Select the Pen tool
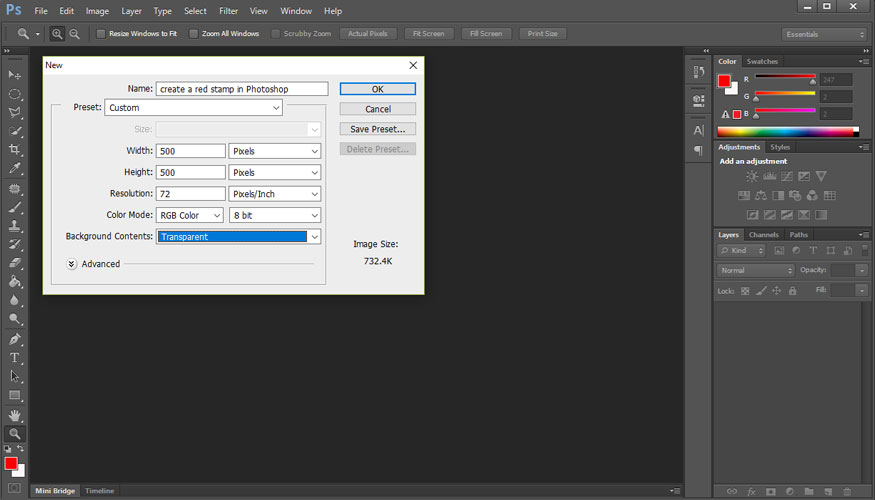This screenshot has height=500, width=875. (15, 339)
